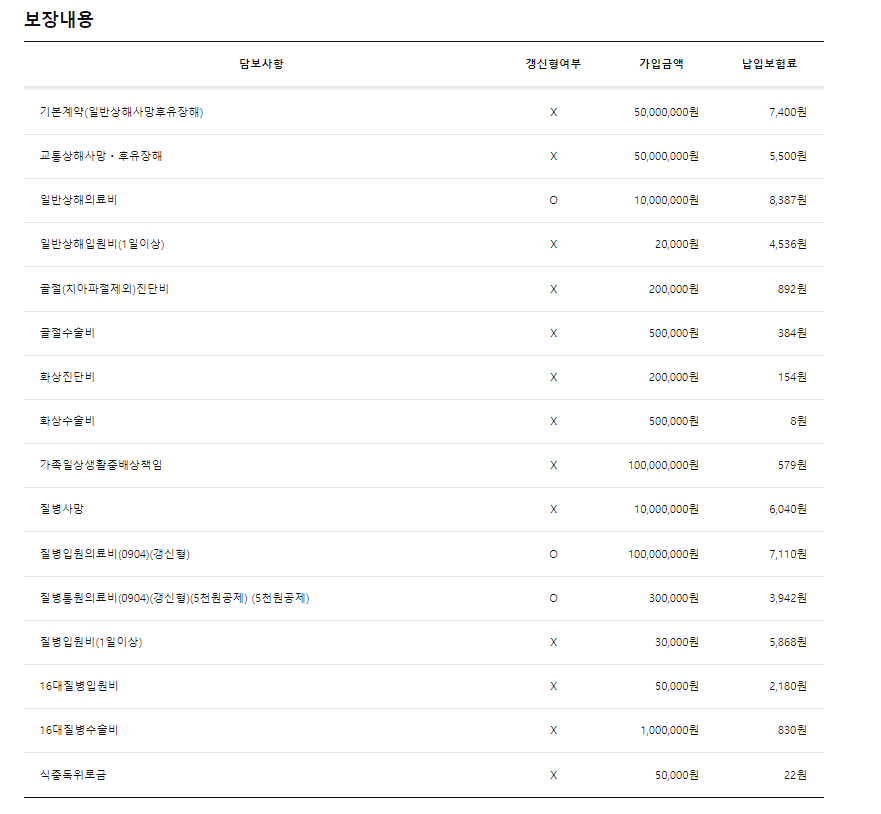881x814 pixels.
Task: Select the 기본계약(일반상해사망후유장해) coverage name
Action: [x=122, y=112]
